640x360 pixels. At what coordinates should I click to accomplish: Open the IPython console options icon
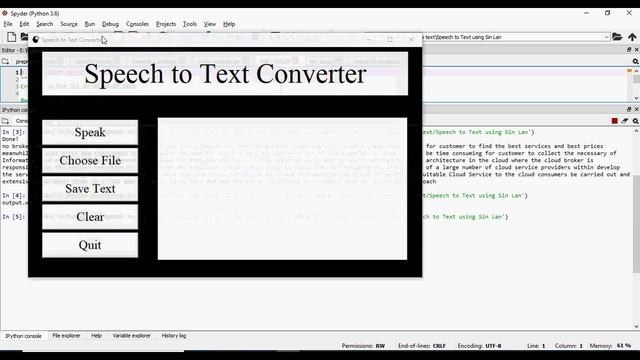coord(636,121)
